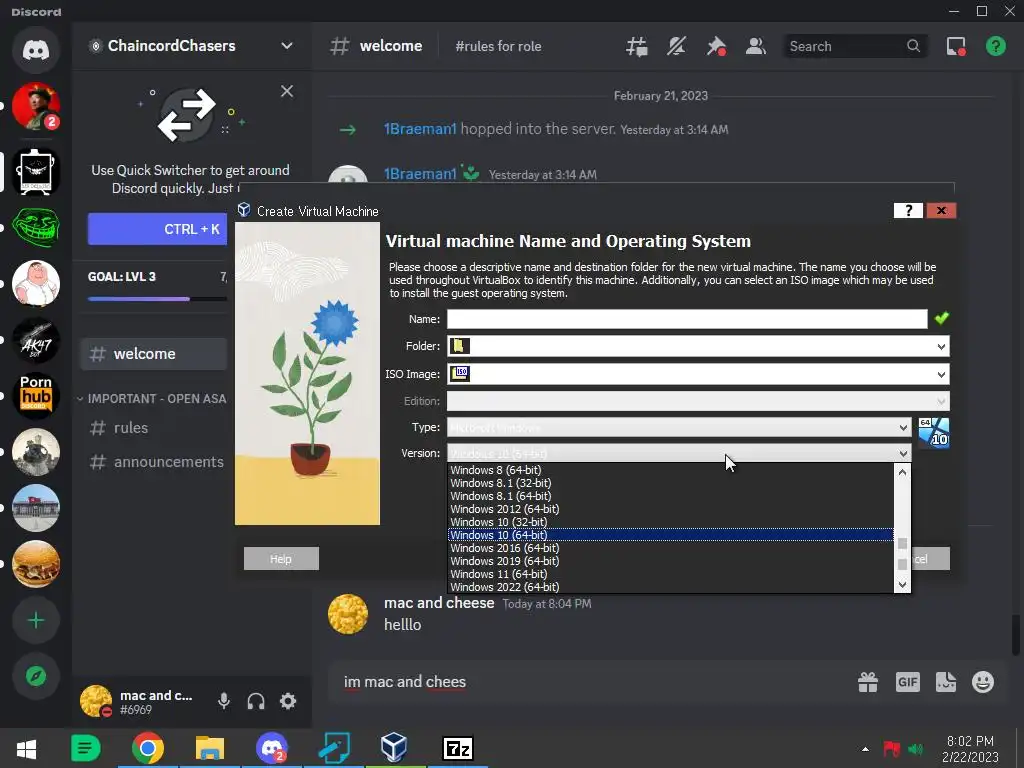The image size is (1024, 768).
Task: Open sticker picker icon
Action: coord(946,682)
